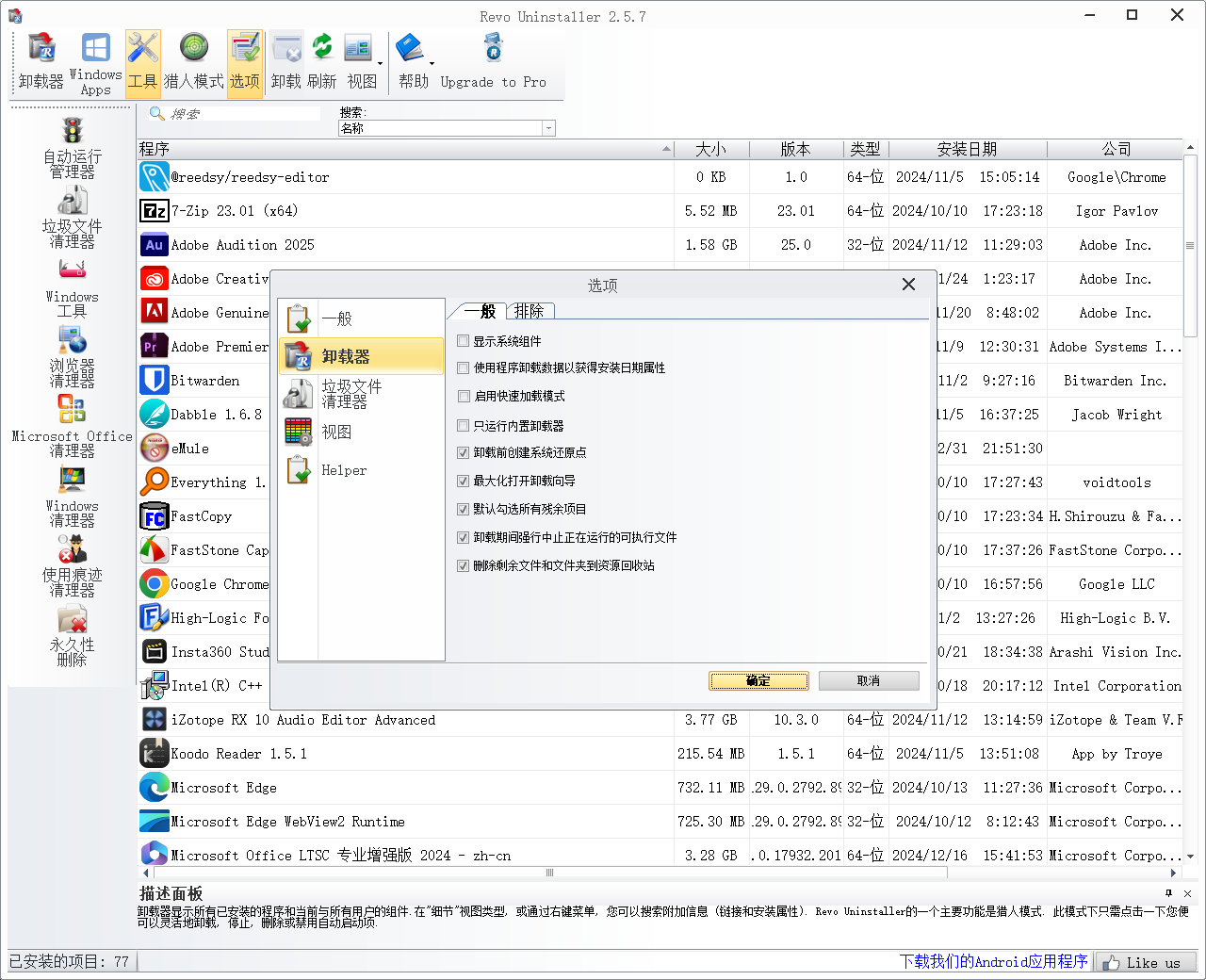Click the 卸载 toolbar action
This screenshot has width=1206, height=980.
point(286,61)
